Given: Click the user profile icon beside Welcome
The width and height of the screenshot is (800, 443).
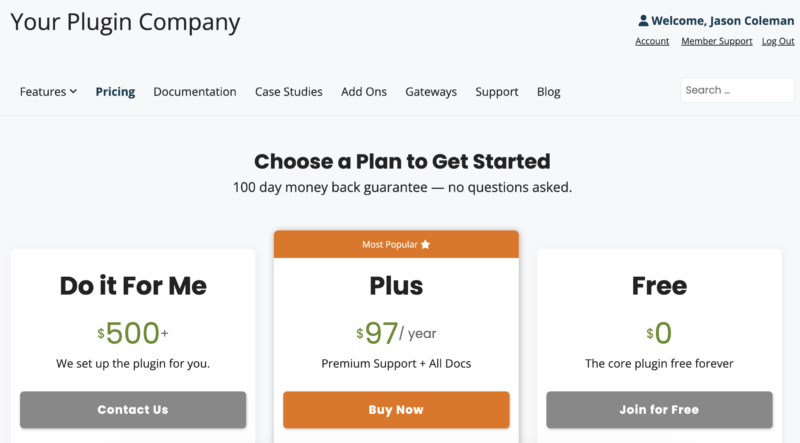Looking at the screenshot, I should 643,20.
